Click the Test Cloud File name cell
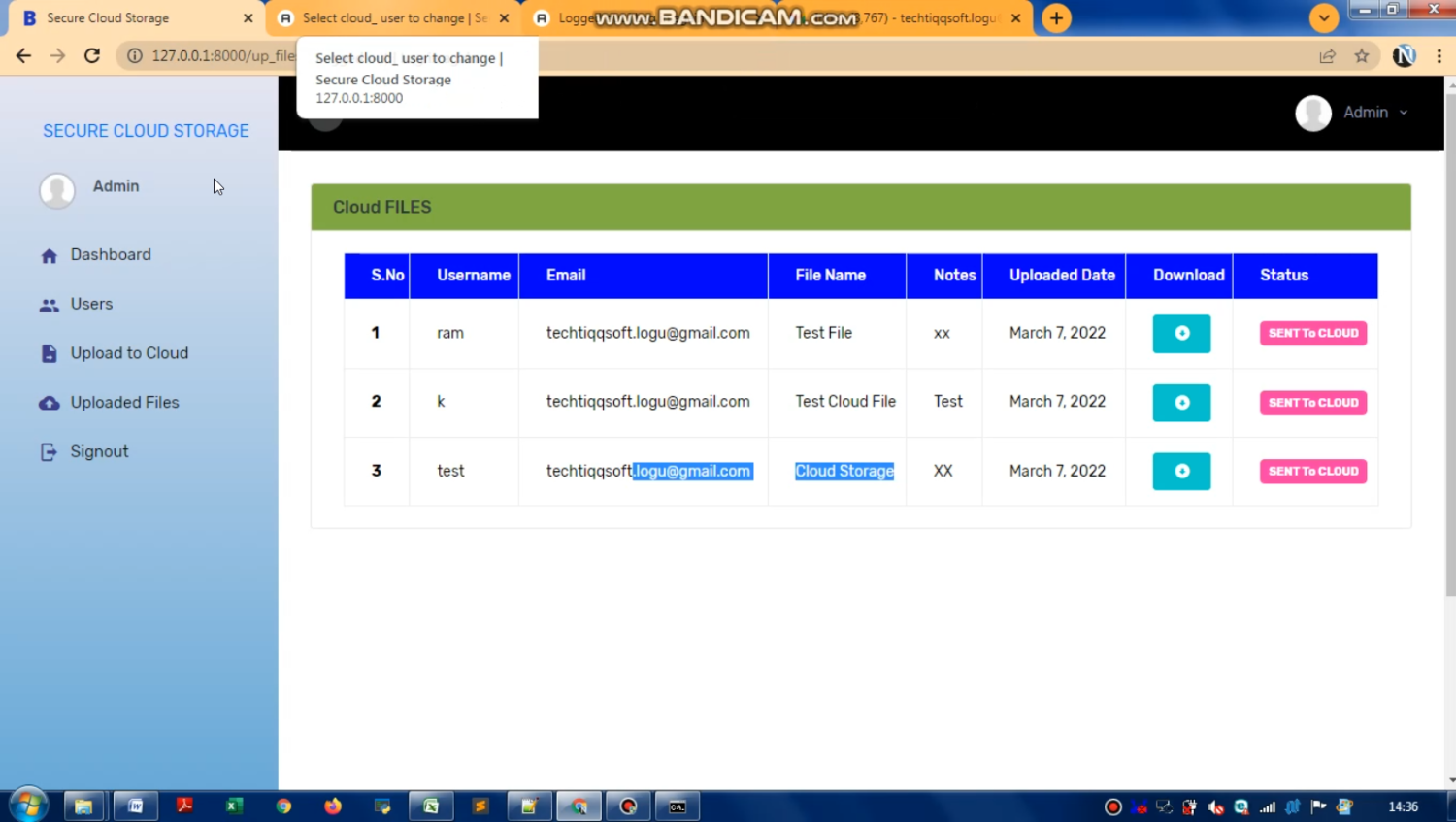This screenshot has width=1456, height=822. (845, 402)
